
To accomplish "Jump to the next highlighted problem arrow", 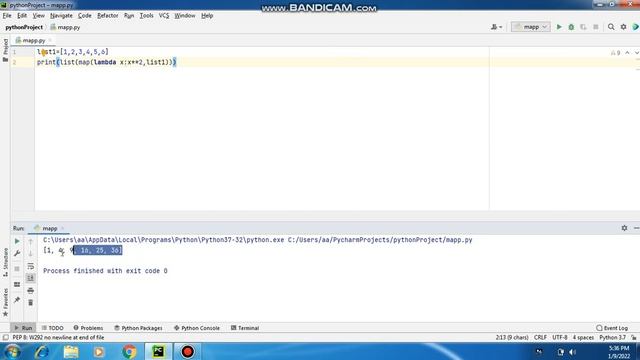I will [x=636, y=53].
